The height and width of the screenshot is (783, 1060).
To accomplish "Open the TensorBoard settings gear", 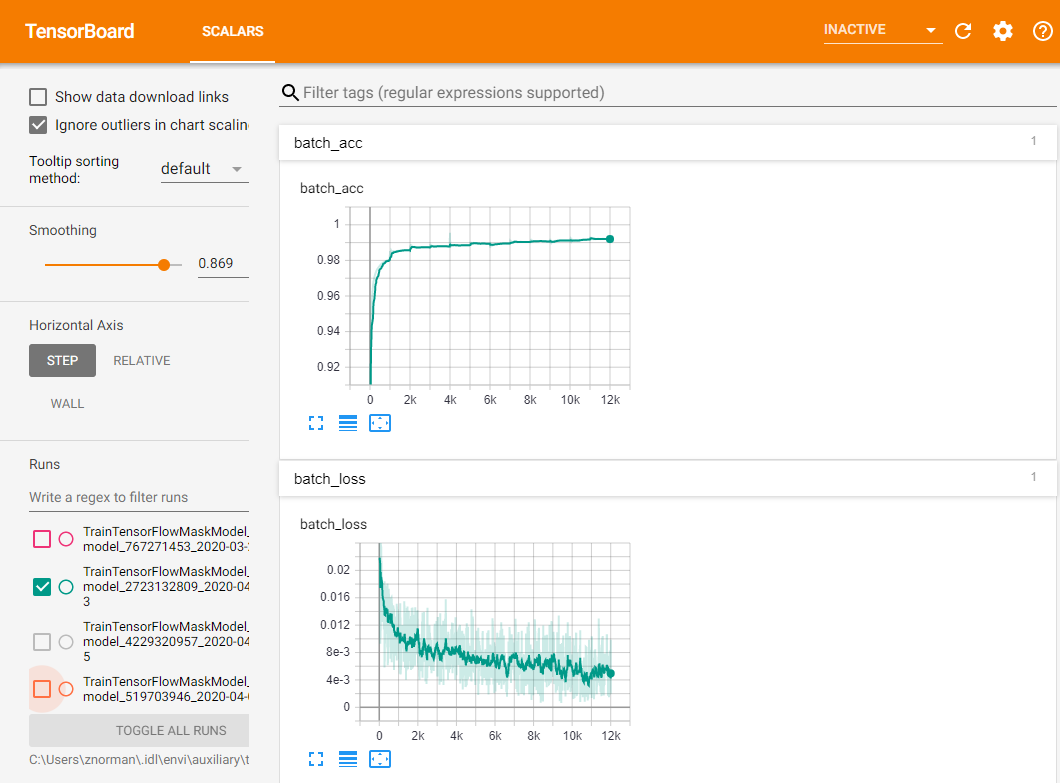I will [x=1002, y=31].
